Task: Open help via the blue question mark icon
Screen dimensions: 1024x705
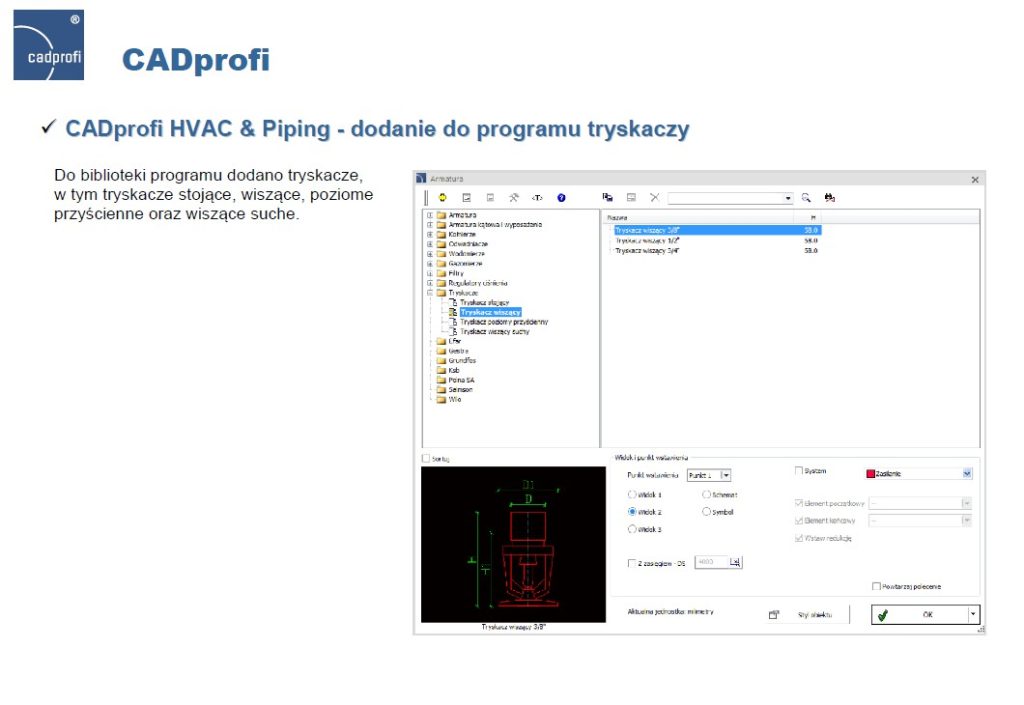Action: click(561, 197)
